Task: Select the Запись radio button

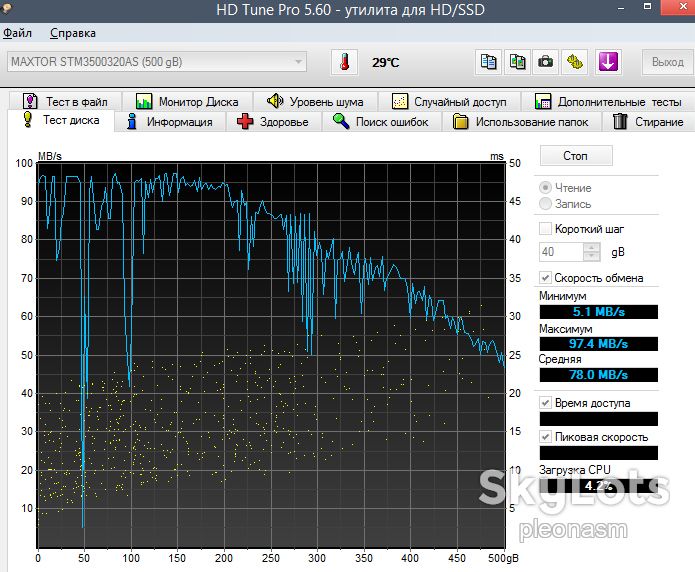Action: click(545, 204)
